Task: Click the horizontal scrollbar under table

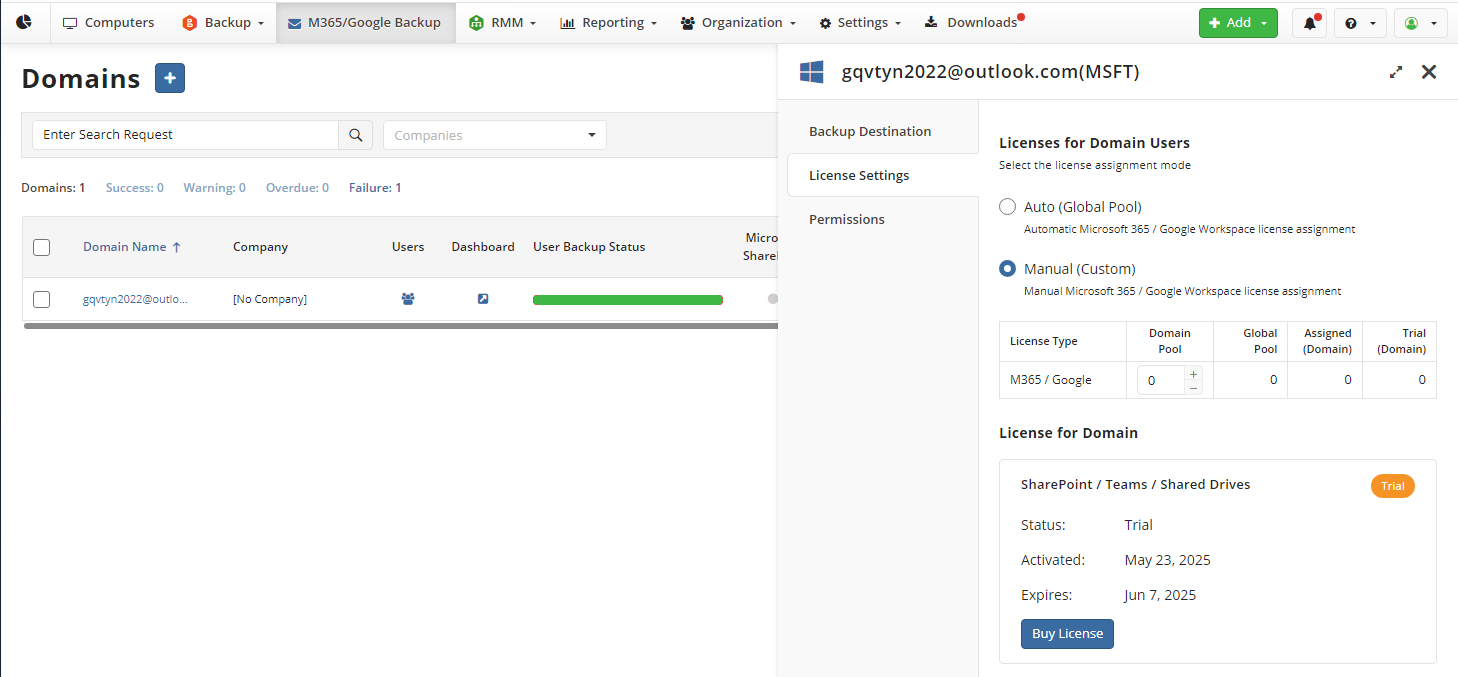Action: coord(400,325)
